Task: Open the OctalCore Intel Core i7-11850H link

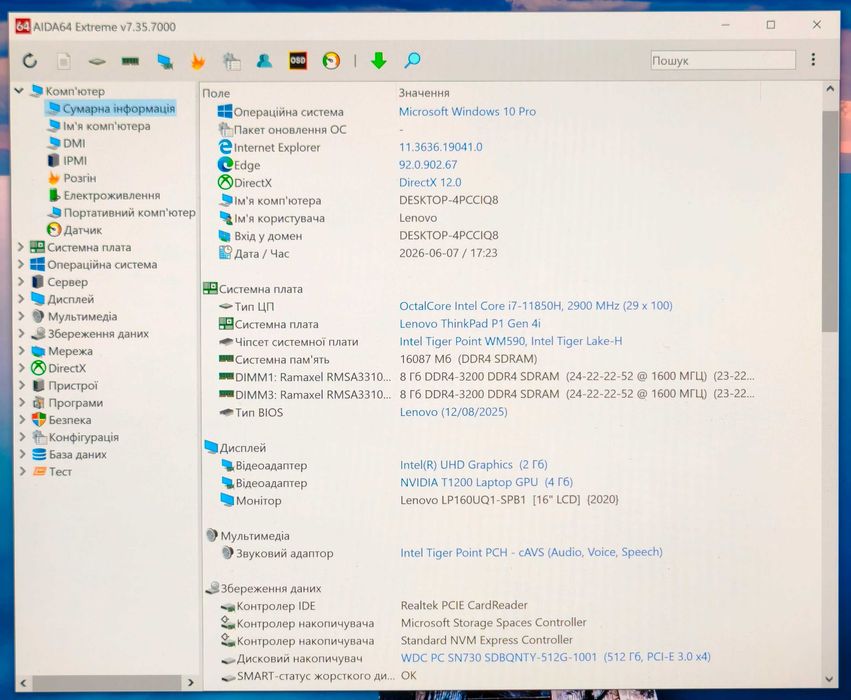Action: (536, 306)
